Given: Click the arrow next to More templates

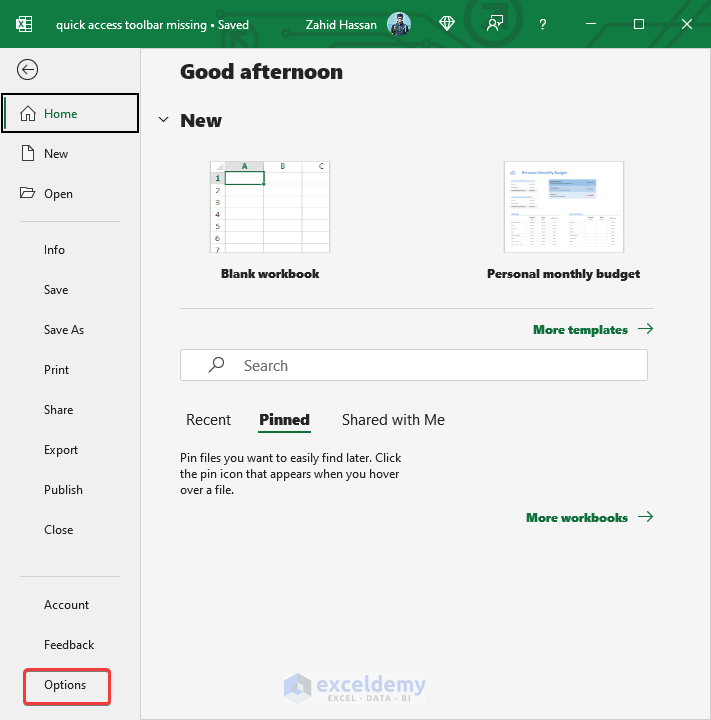Looking at the screenshot, I should (645, 329).
